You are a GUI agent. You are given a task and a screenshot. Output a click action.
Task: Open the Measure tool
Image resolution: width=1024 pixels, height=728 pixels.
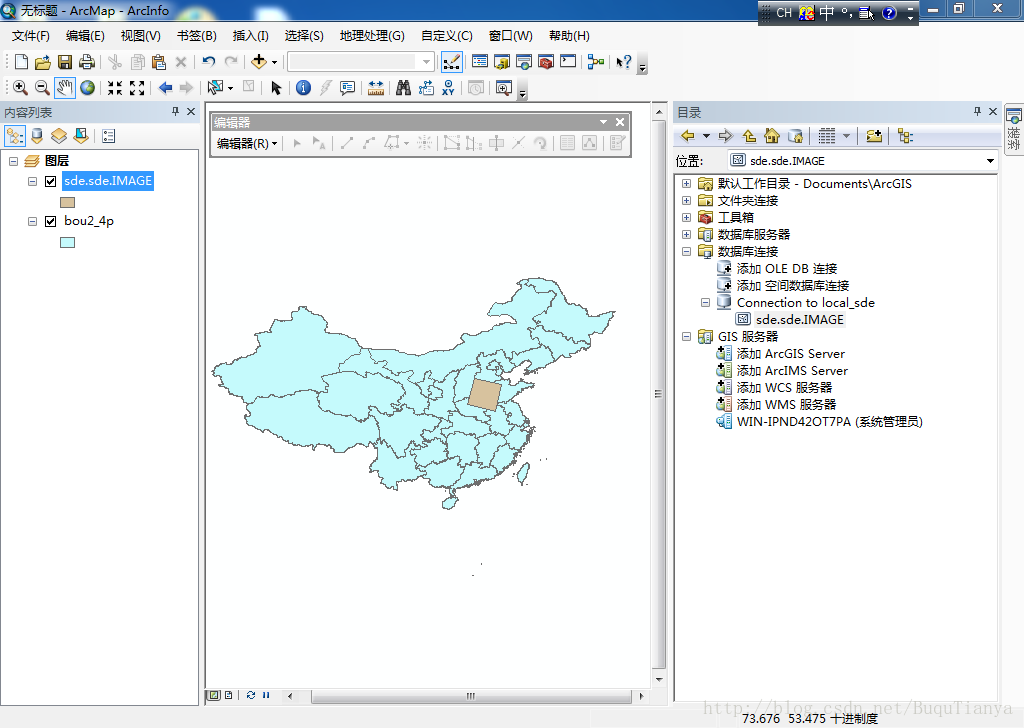coord(376,88)
